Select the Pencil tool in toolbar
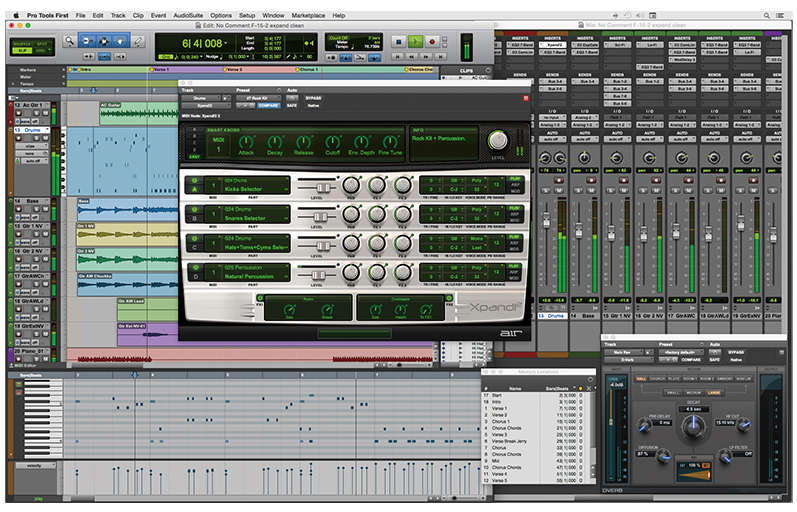The image size is (797, 512). (136, 41)
